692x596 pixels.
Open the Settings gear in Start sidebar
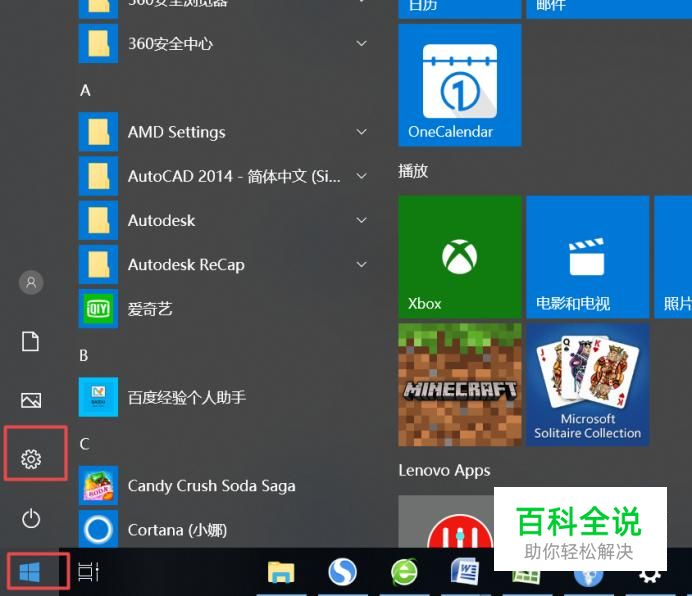[x=31, y=459]
